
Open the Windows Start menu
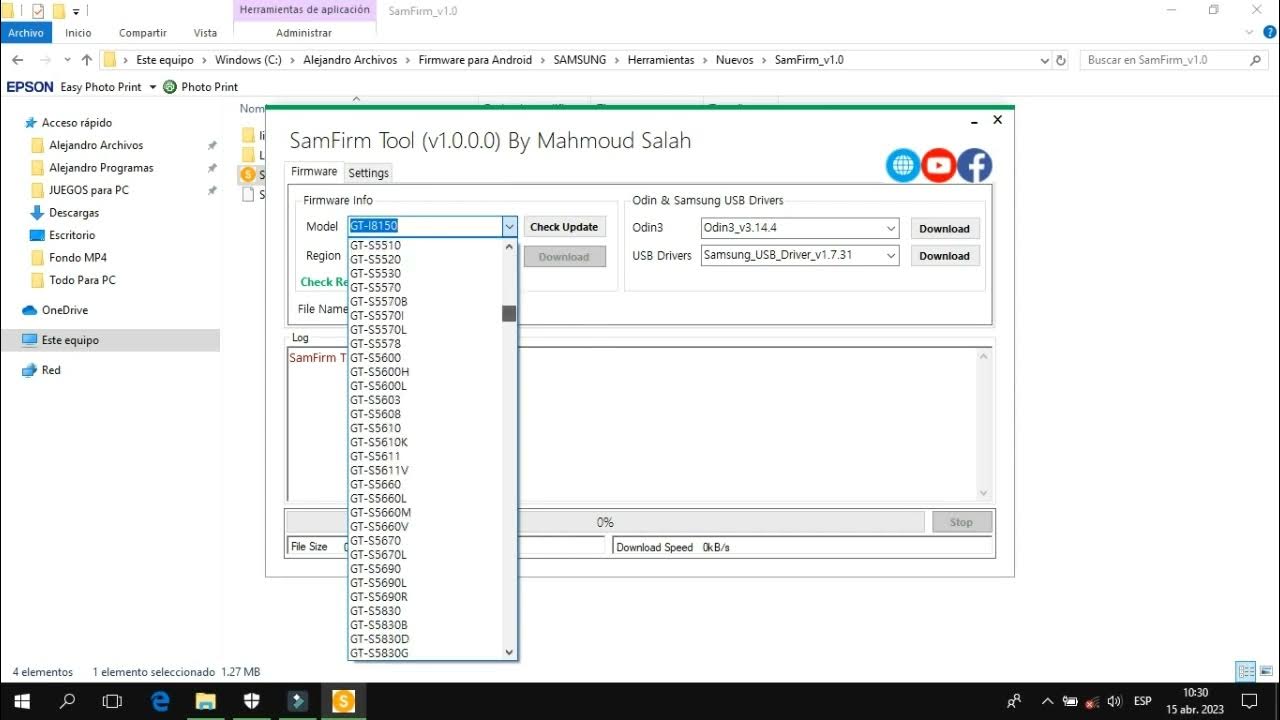coord(22,701)
